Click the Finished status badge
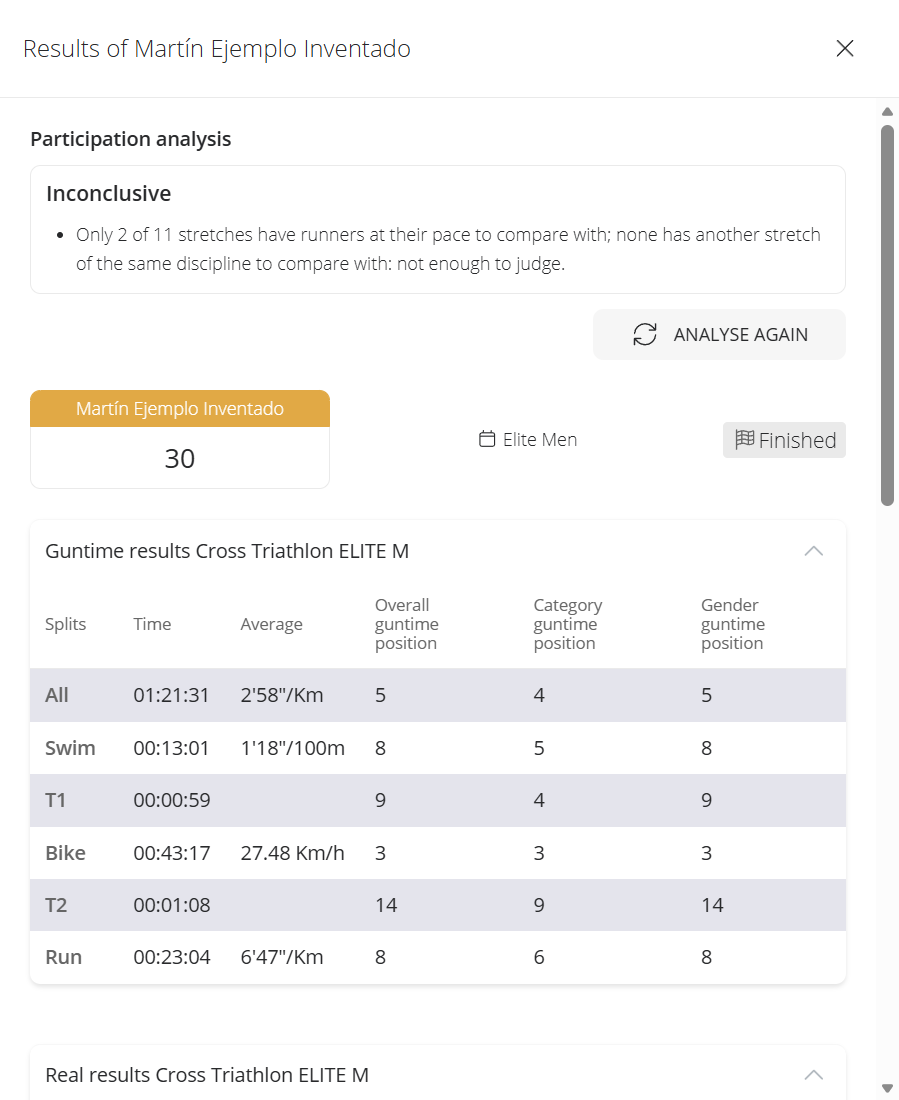The width and height of the screenshot is (899, 1100). point(785,440)
